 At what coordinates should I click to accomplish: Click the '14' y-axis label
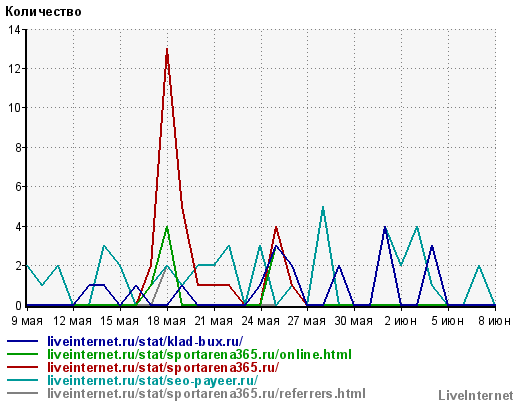[x=14, y=30]
